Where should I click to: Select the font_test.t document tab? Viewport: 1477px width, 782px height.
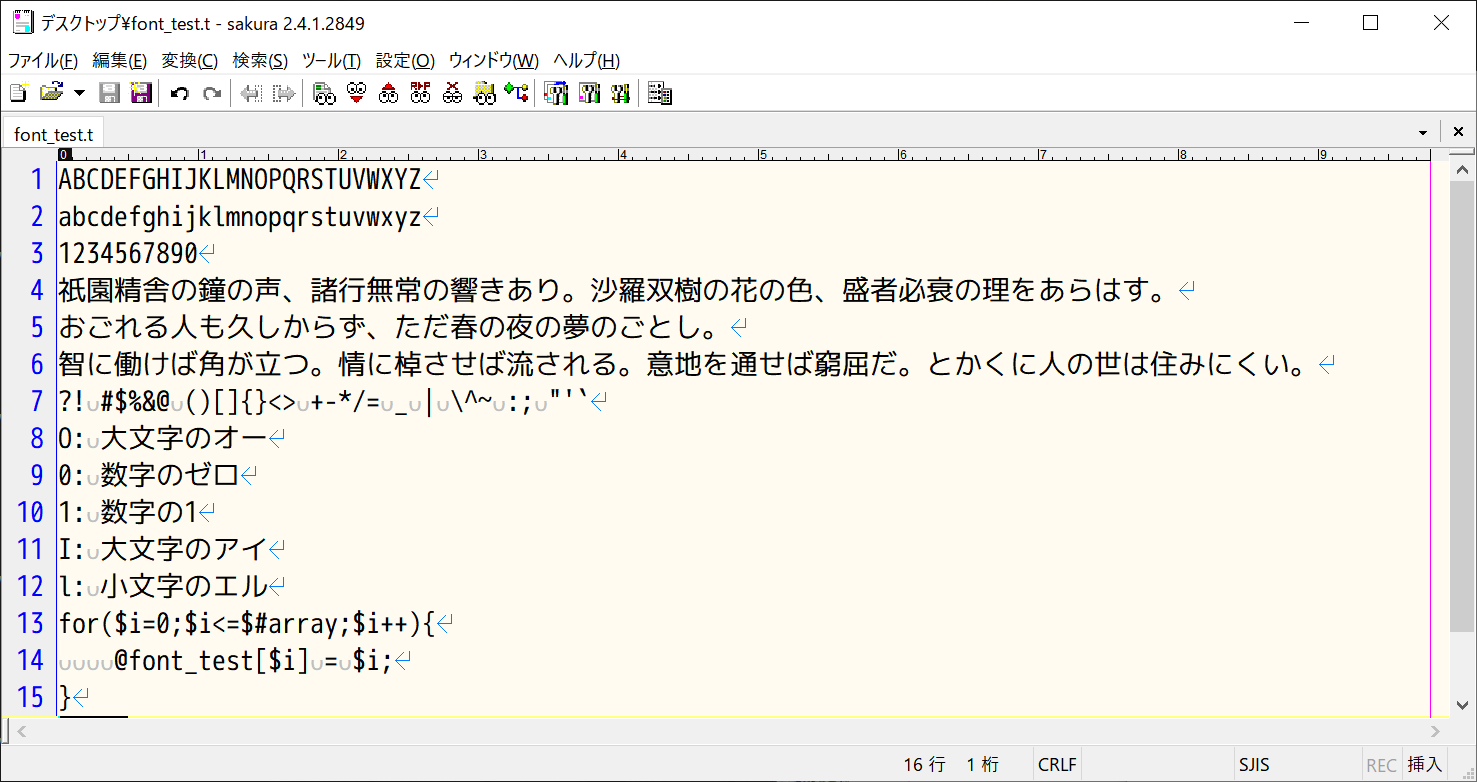click(x=54, y=134)
